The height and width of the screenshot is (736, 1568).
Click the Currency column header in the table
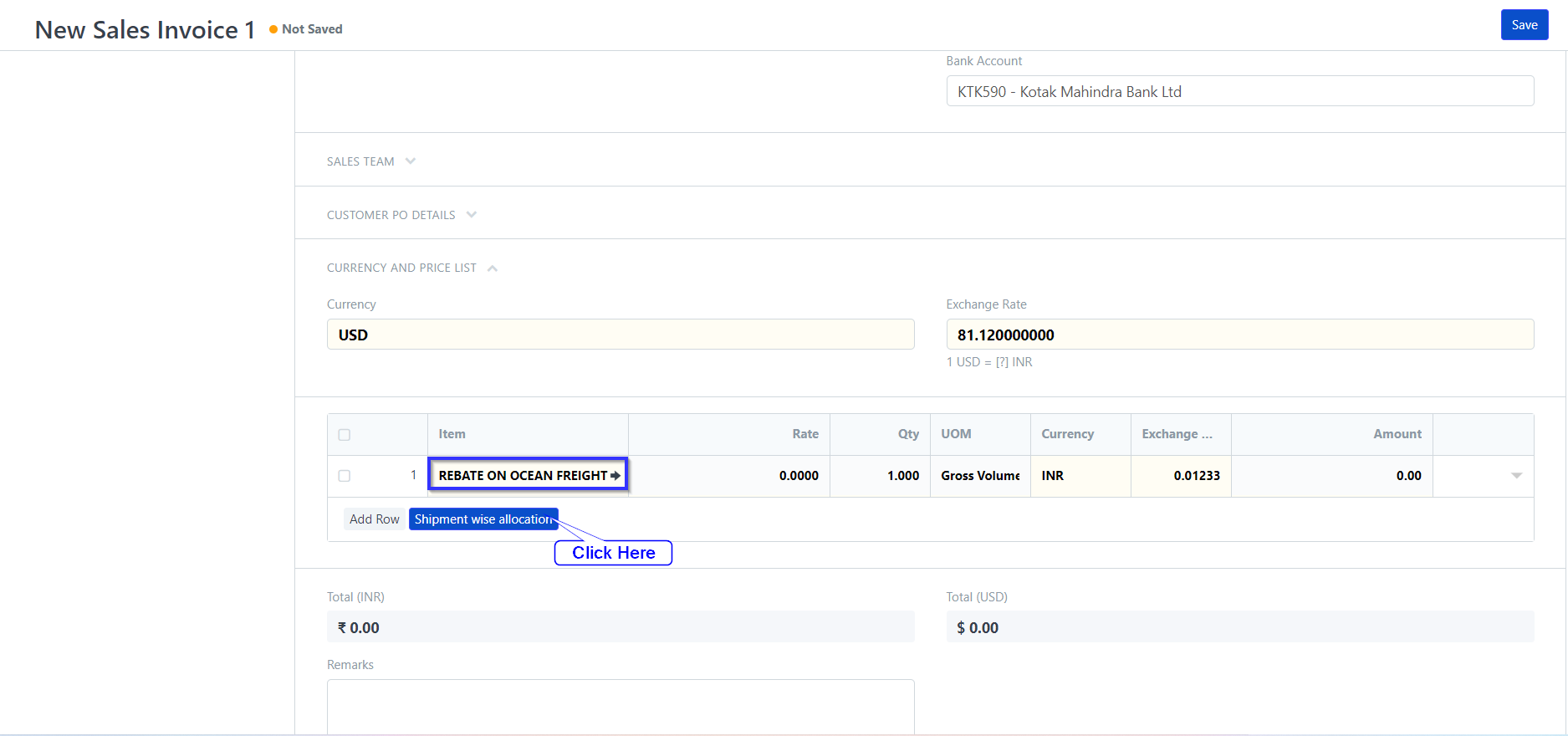[1080, 434]
